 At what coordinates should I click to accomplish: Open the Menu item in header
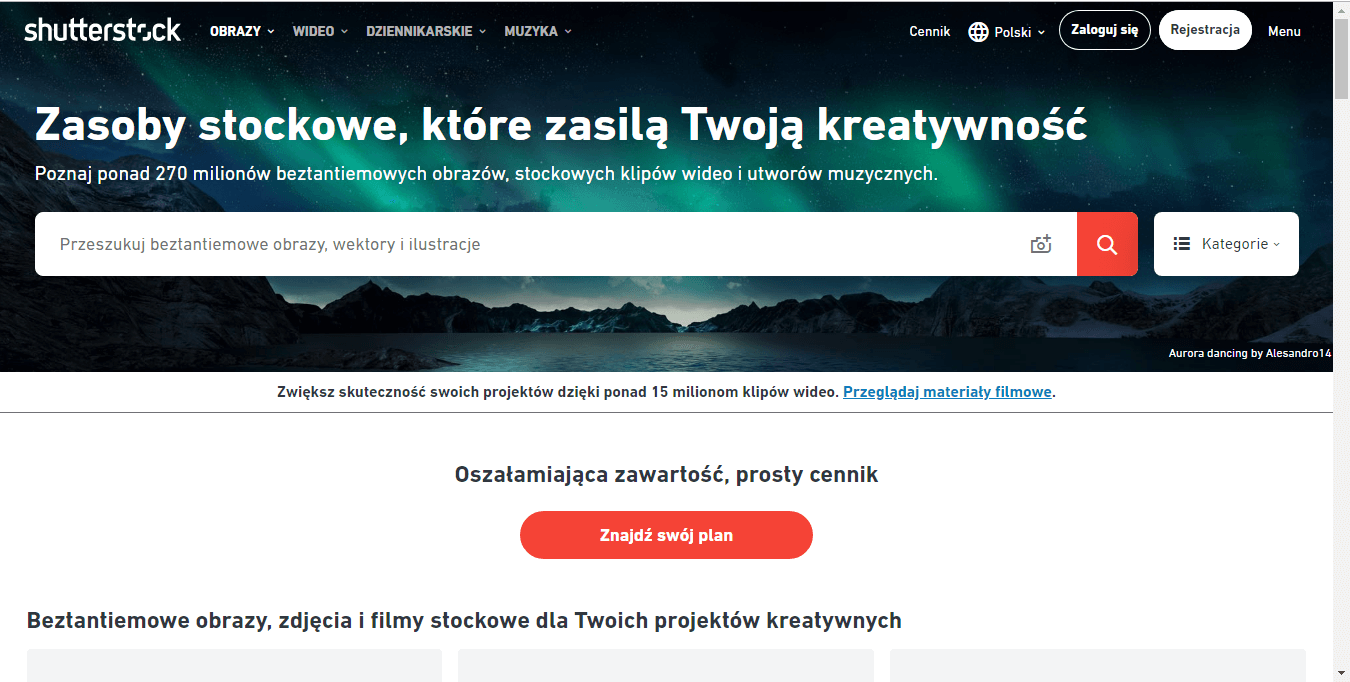[x=1284, y=31]
